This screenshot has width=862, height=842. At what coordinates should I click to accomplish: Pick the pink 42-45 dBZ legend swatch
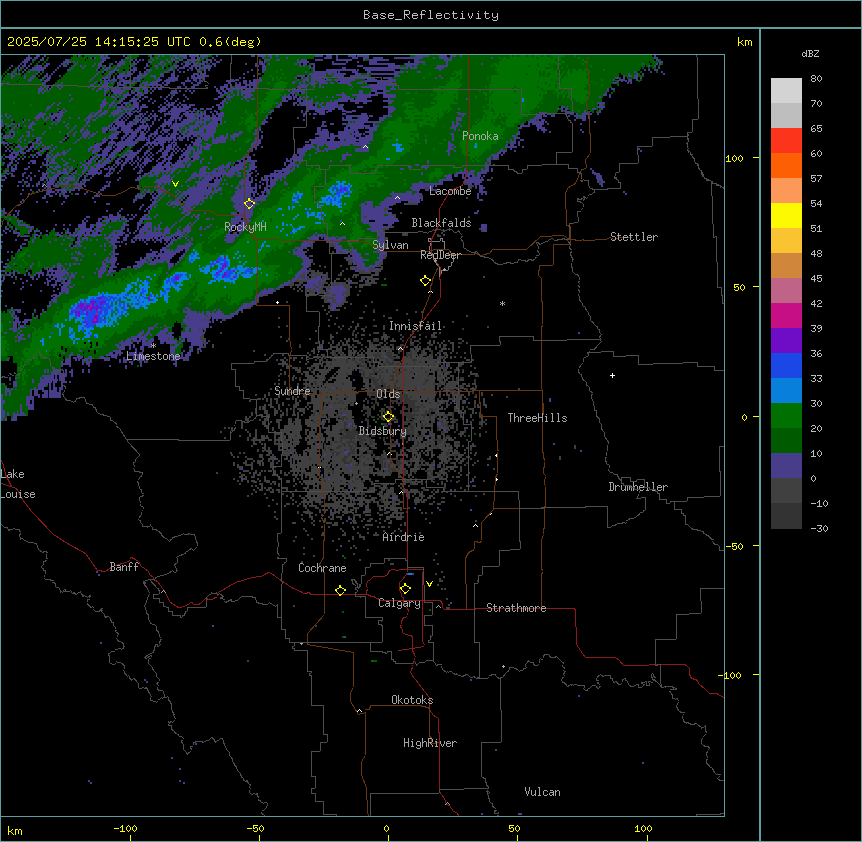click(x=786, y=290)
